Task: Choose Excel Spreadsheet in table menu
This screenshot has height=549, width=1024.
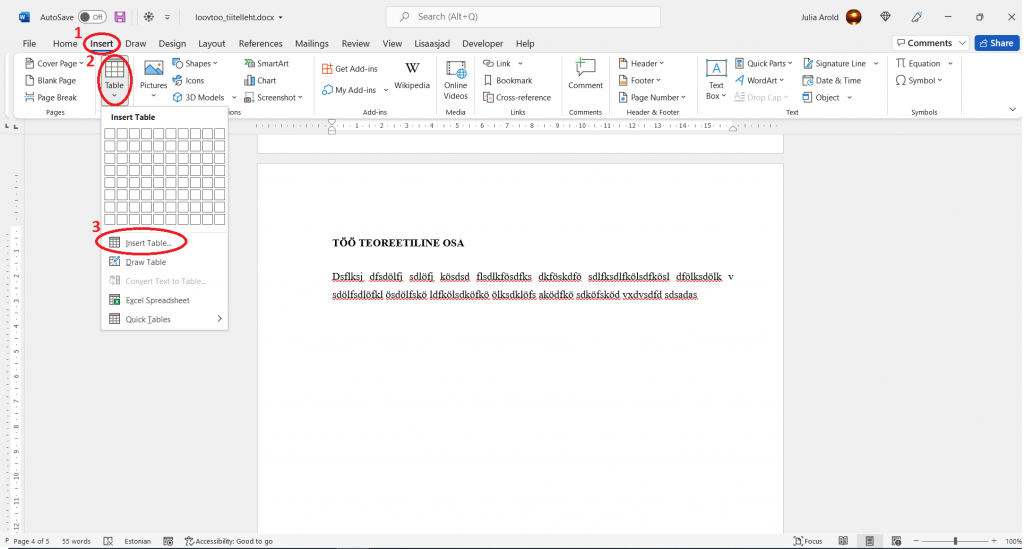Action: click(x=164, y=300)
